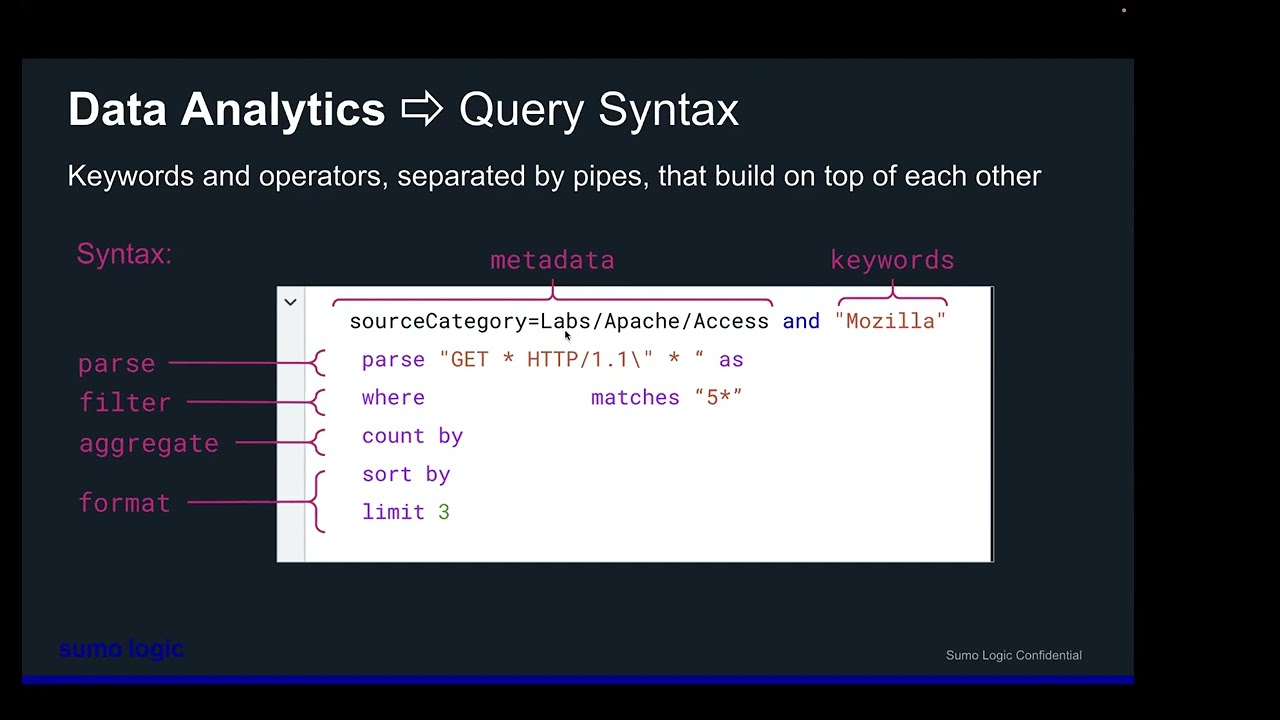1280x720 pixels.
Task: Click the "count by" query line
Action: pos(412,436)
